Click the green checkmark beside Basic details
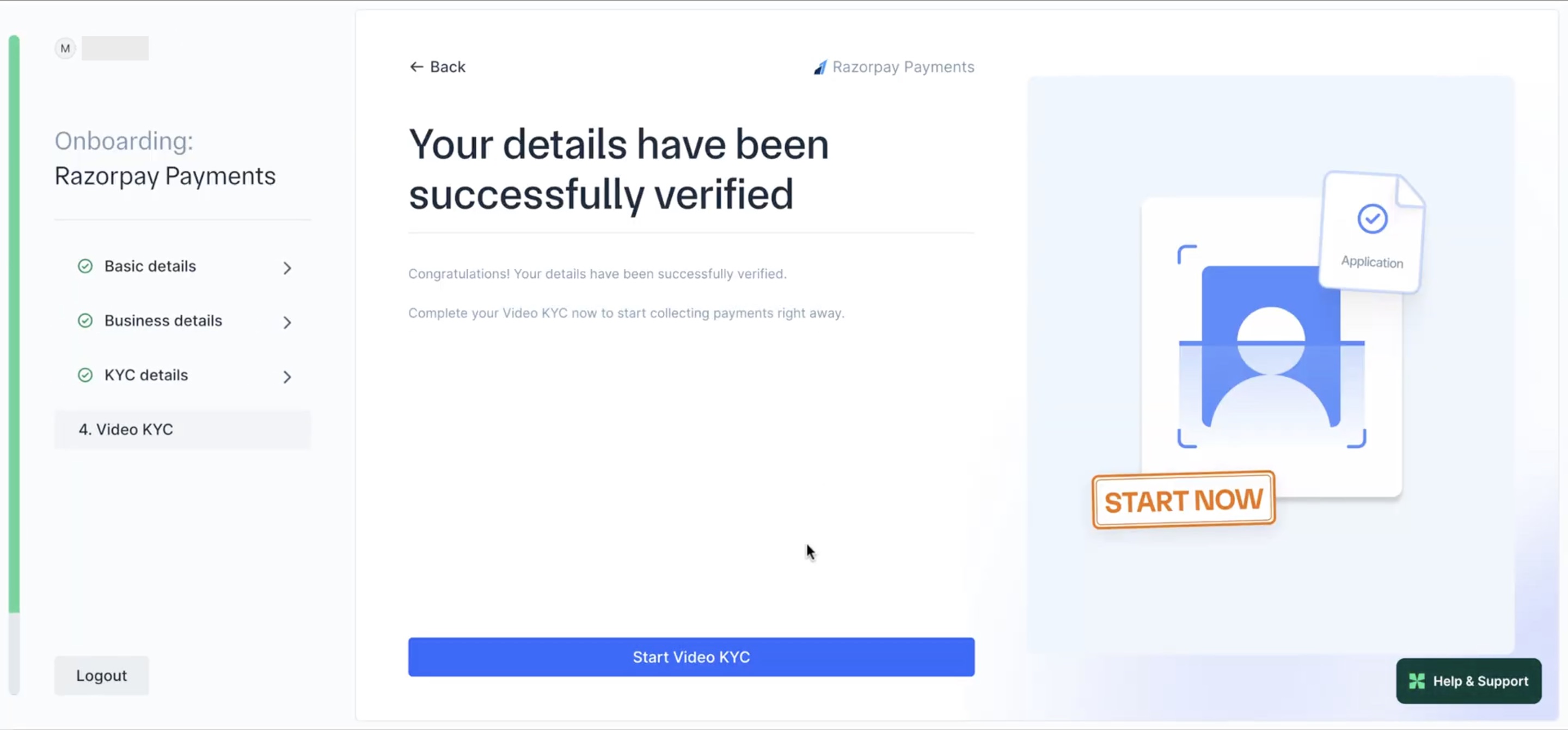This screenshot has width=1568, height=730. (x=84, y=266)
